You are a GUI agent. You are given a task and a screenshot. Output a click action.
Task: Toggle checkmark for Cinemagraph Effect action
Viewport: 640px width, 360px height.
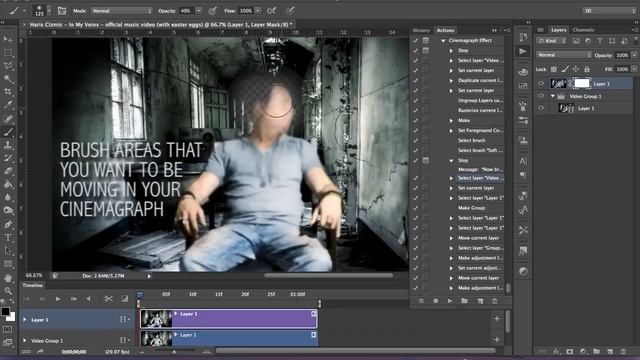[416, 40]
